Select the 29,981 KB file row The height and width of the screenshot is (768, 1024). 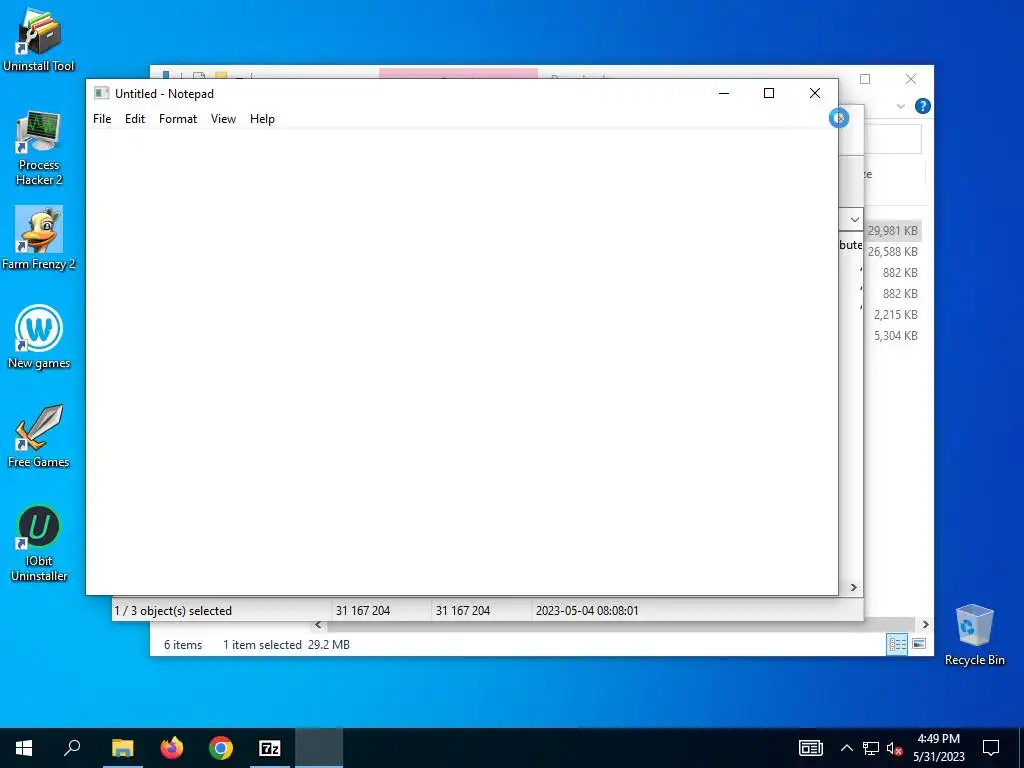tap(893, 231)
